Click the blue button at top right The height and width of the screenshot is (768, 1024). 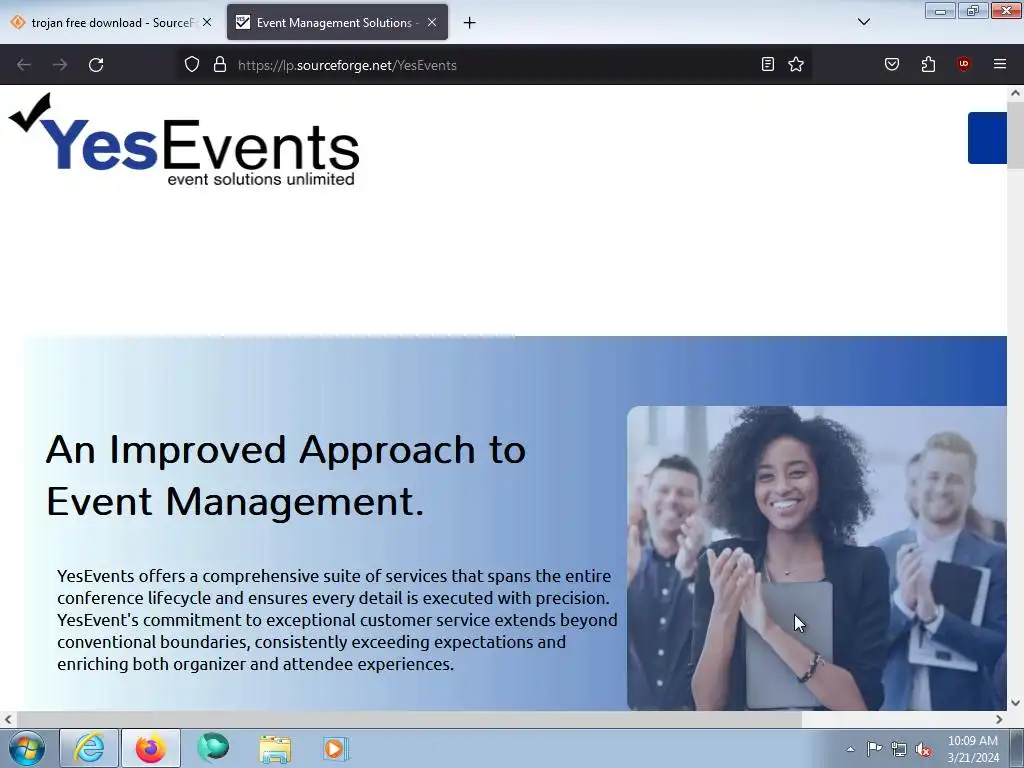point(987,138)
